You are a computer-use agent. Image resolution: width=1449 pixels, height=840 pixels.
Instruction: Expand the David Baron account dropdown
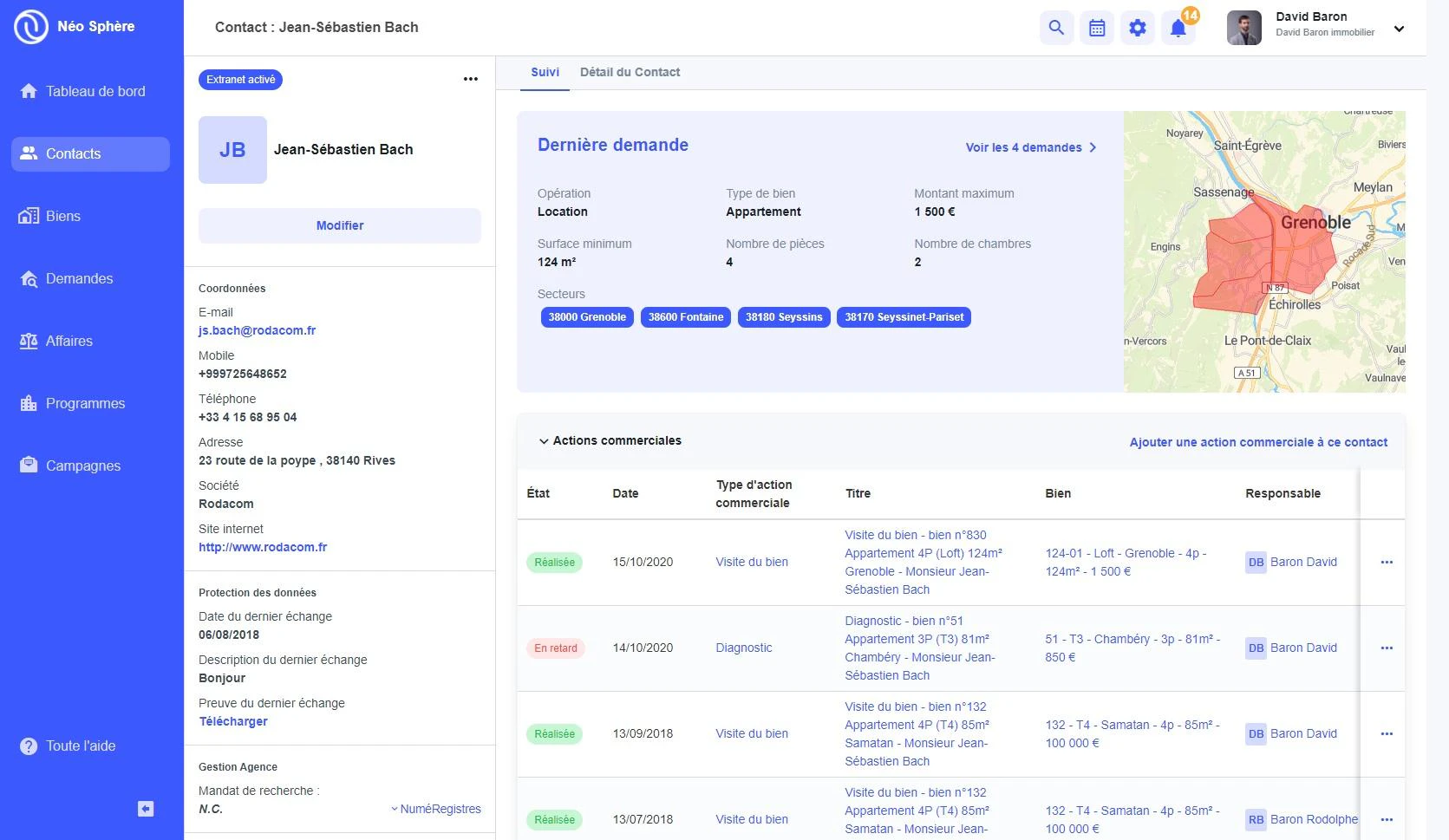point(1399,29)
